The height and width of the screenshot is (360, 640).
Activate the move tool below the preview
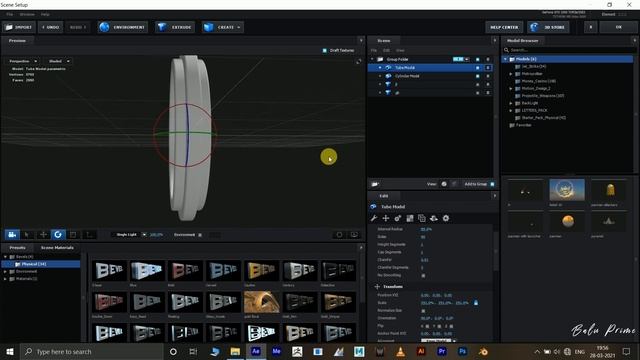pos(43,235)
